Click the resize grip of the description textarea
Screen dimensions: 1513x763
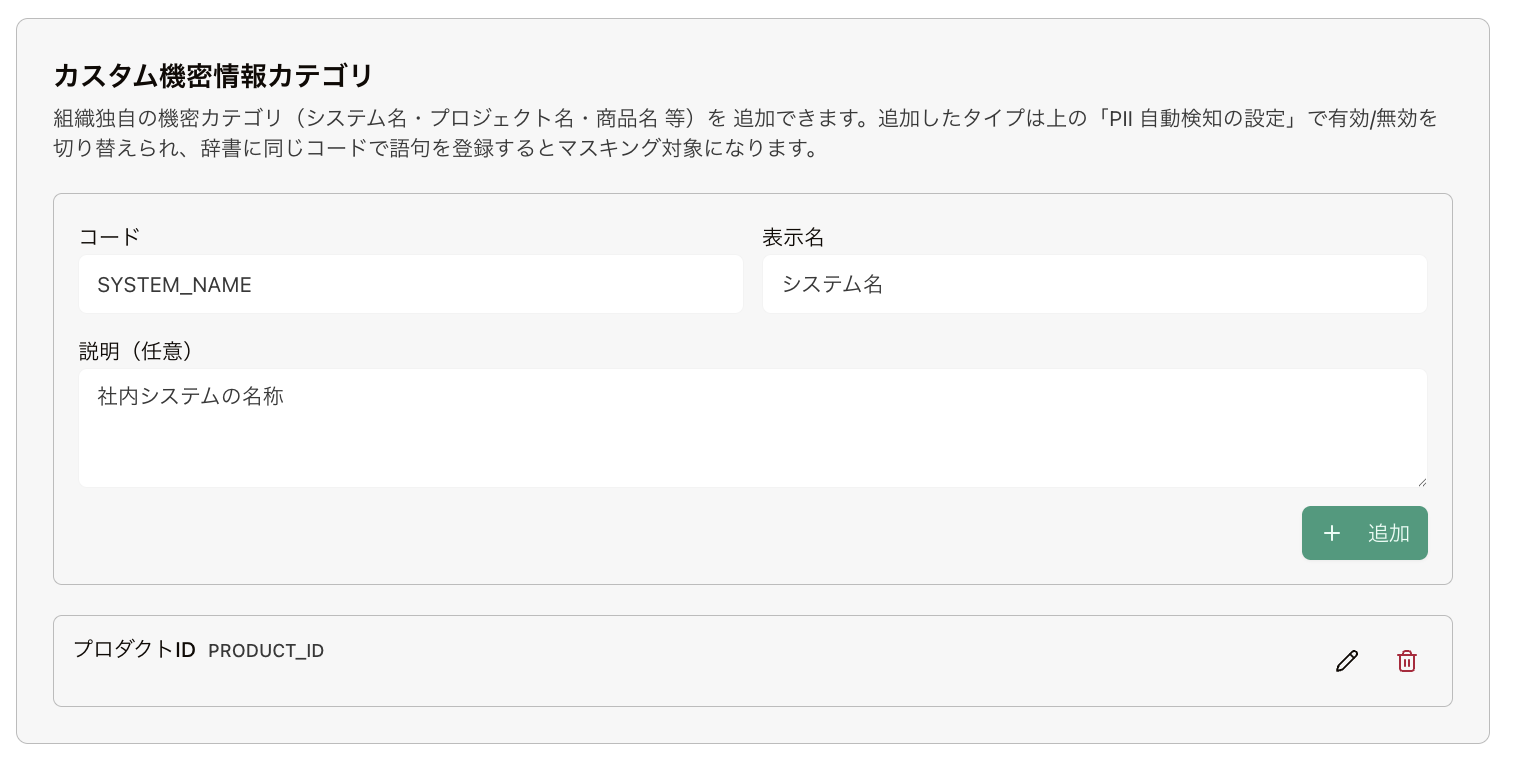tap(1420, 480)
